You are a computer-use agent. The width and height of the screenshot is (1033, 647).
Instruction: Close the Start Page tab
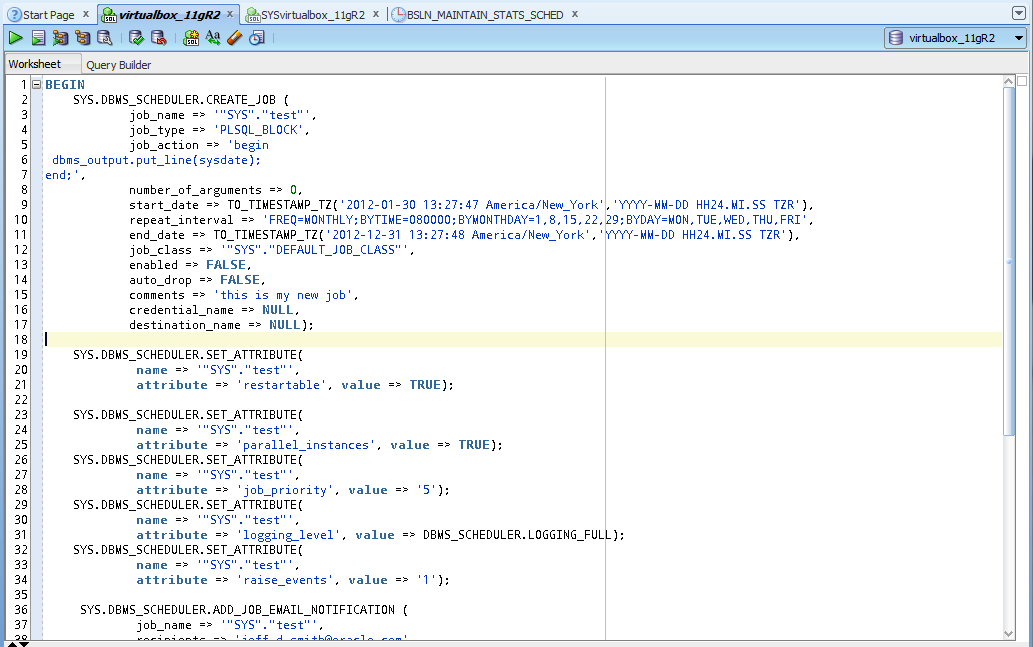tap(86, 14)
